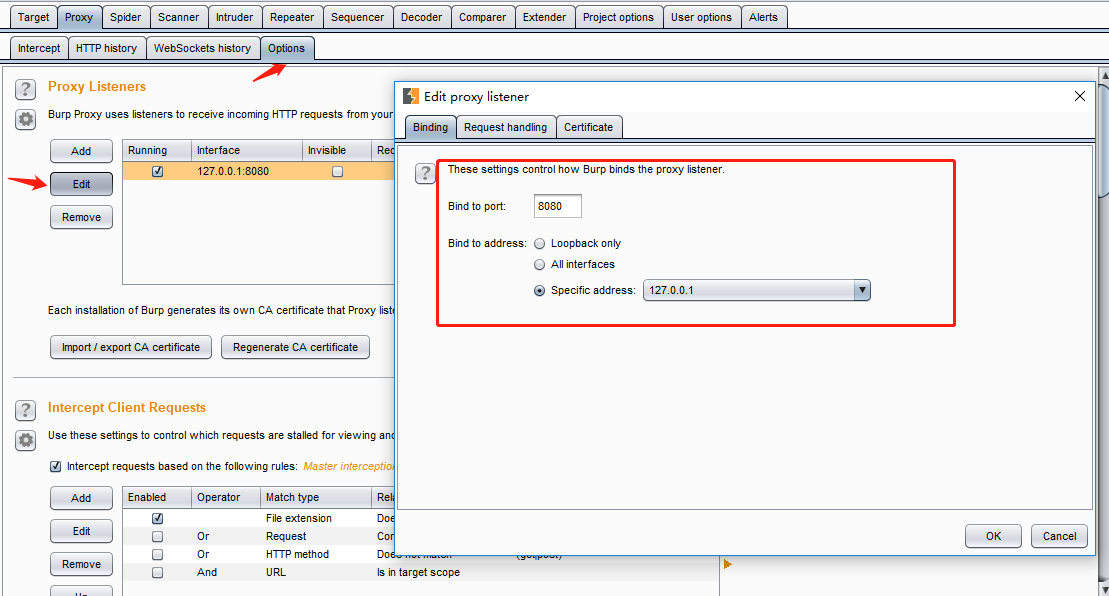
Task: Select the HTTP method rule row
Action: coord(421,554)
